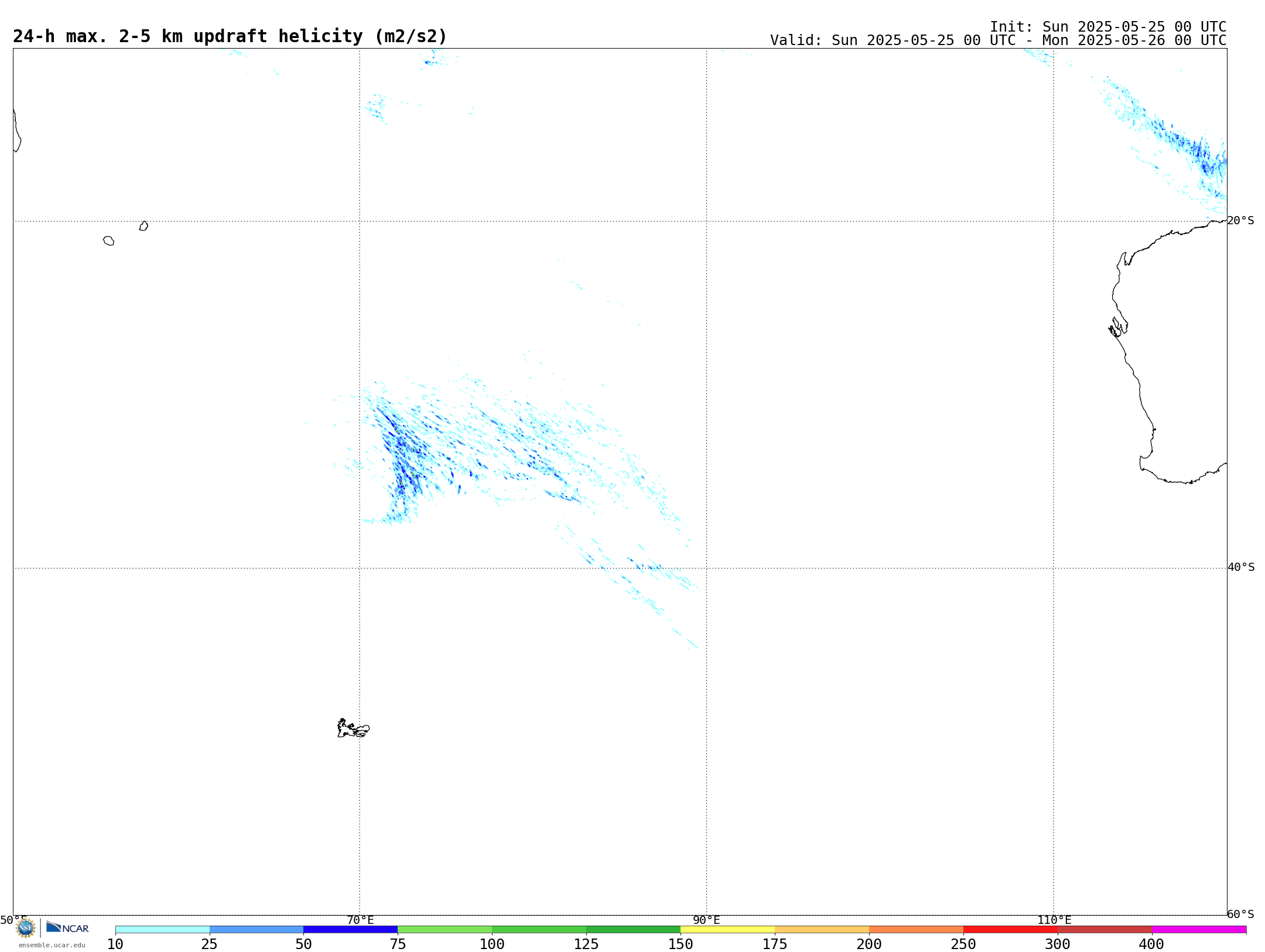The height and width of the screenshot is (952, 1265).
Task: Click the colorbar label '125'
Action: point(586,944)
